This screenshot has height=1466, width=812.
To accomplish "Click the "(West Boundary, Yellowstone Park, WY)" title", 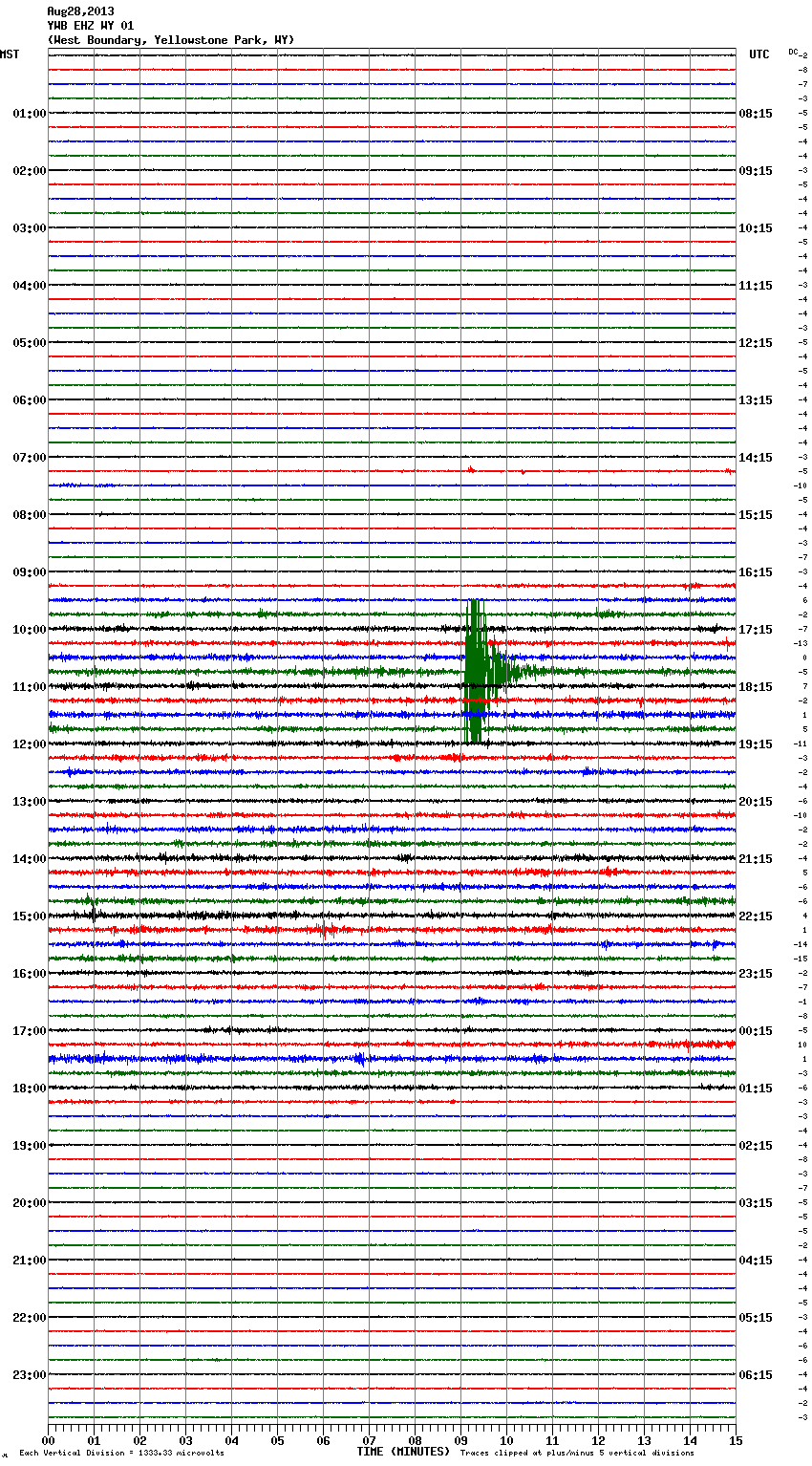I will click(x=171, y=40).
